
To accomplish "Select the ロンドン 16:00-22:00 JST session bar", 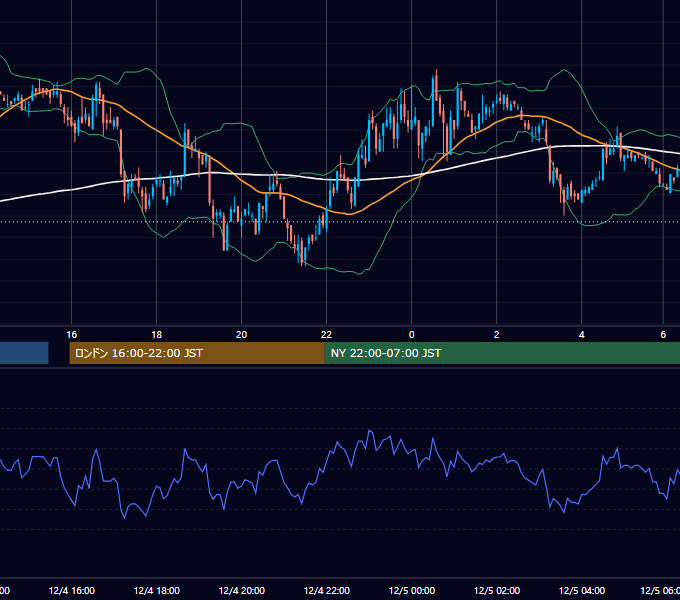I will 197,353.
